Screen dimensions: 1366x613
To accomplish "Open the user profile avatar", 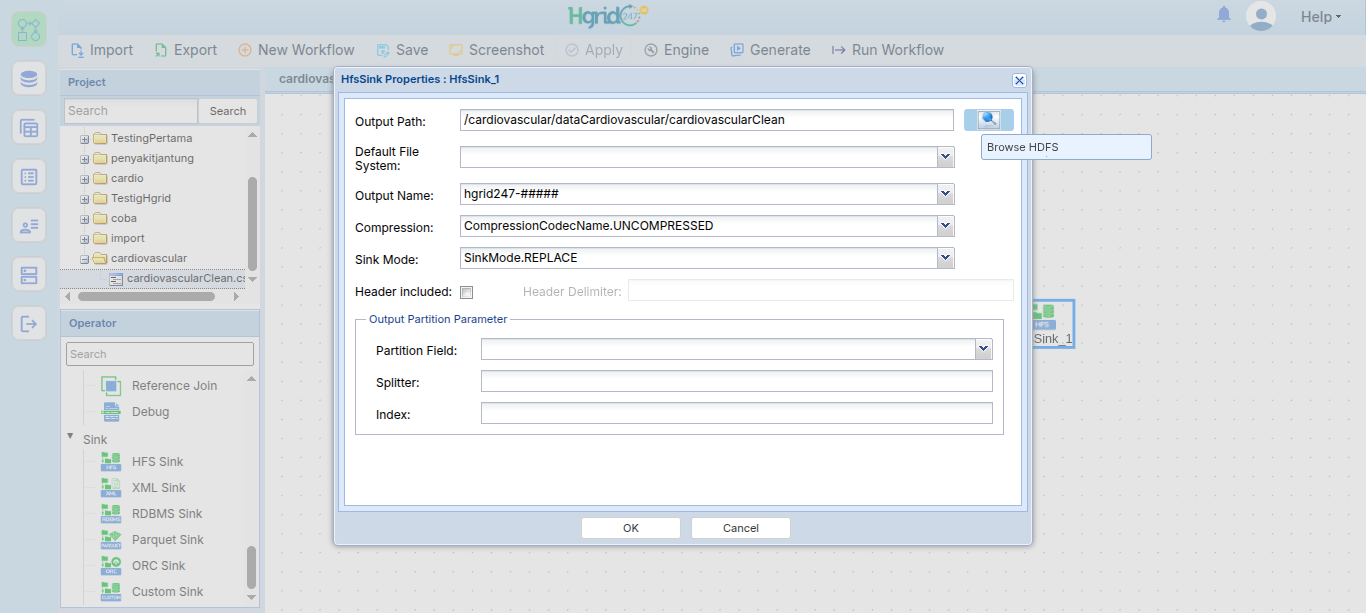I will (x=1262, y=16).
